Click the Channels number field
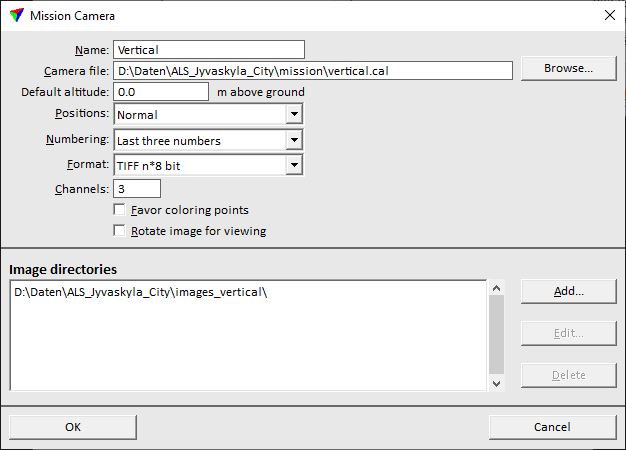 (x=137, y=188)
